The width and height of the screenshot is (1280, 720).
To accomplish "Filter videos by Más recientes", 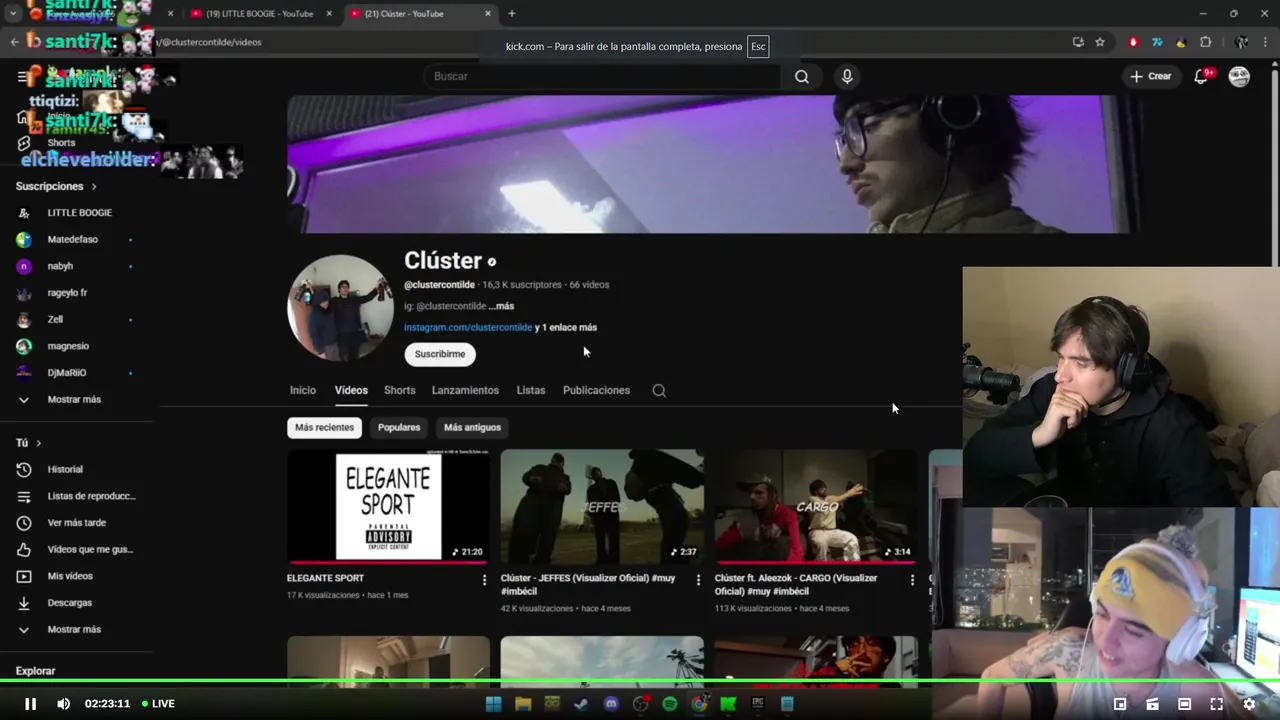I will coord(324,427).
